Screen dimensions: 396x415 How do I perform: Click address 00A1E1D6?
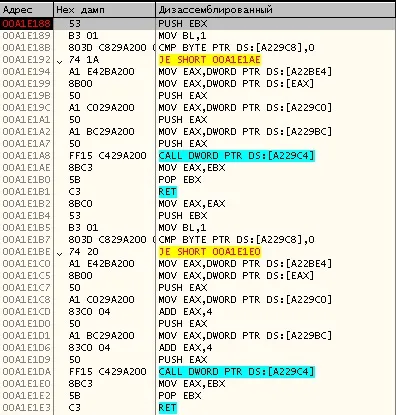(26, 348)
